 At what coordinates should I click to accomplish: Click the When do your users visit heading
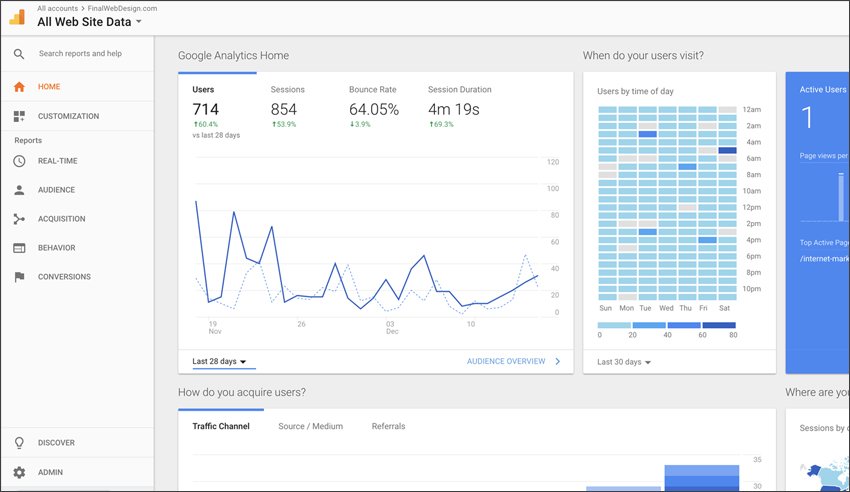pyautogui.click(x=643, y=55)
